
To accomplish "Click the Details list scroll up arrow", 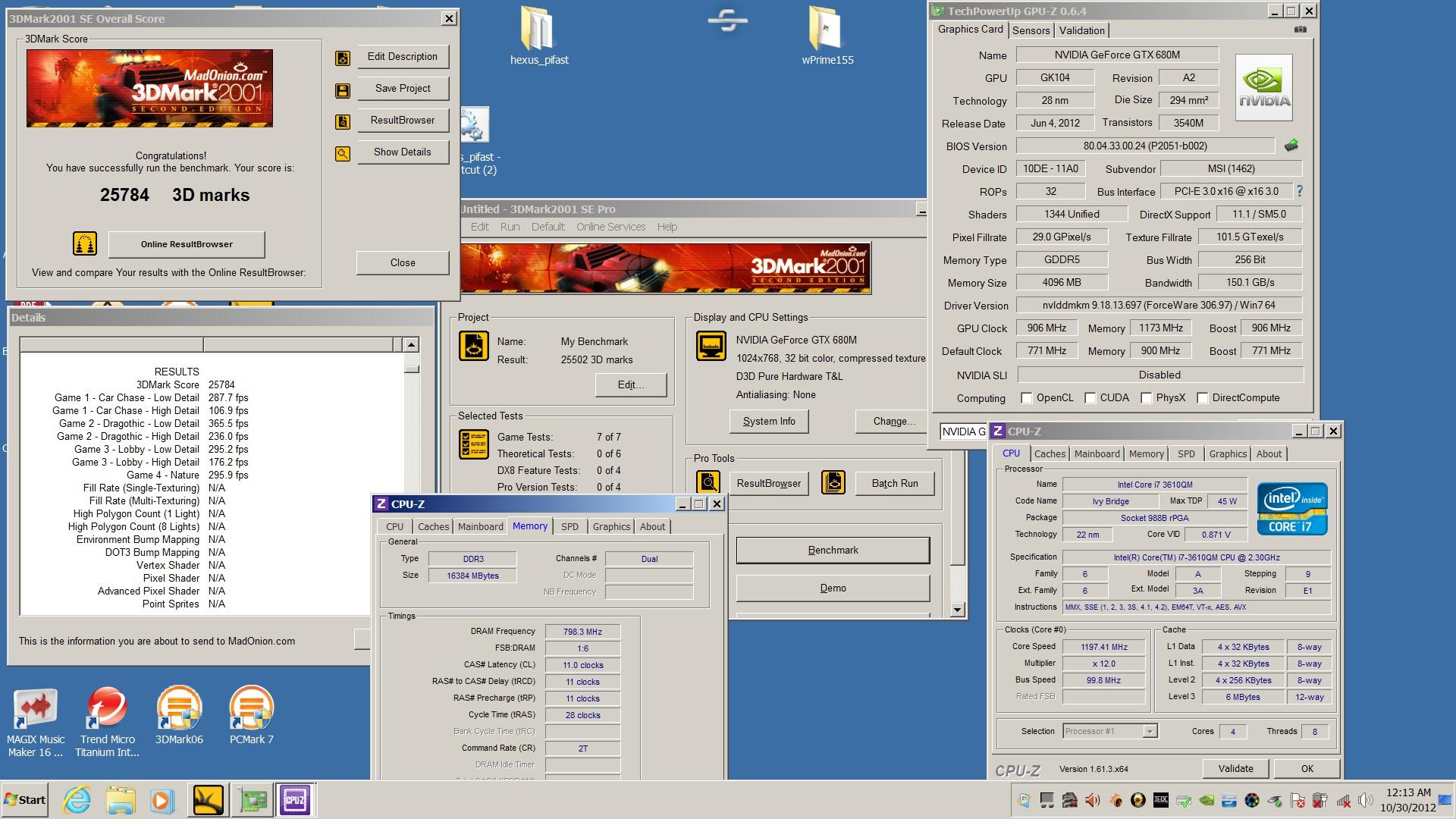I will click(x=412, y=345).
